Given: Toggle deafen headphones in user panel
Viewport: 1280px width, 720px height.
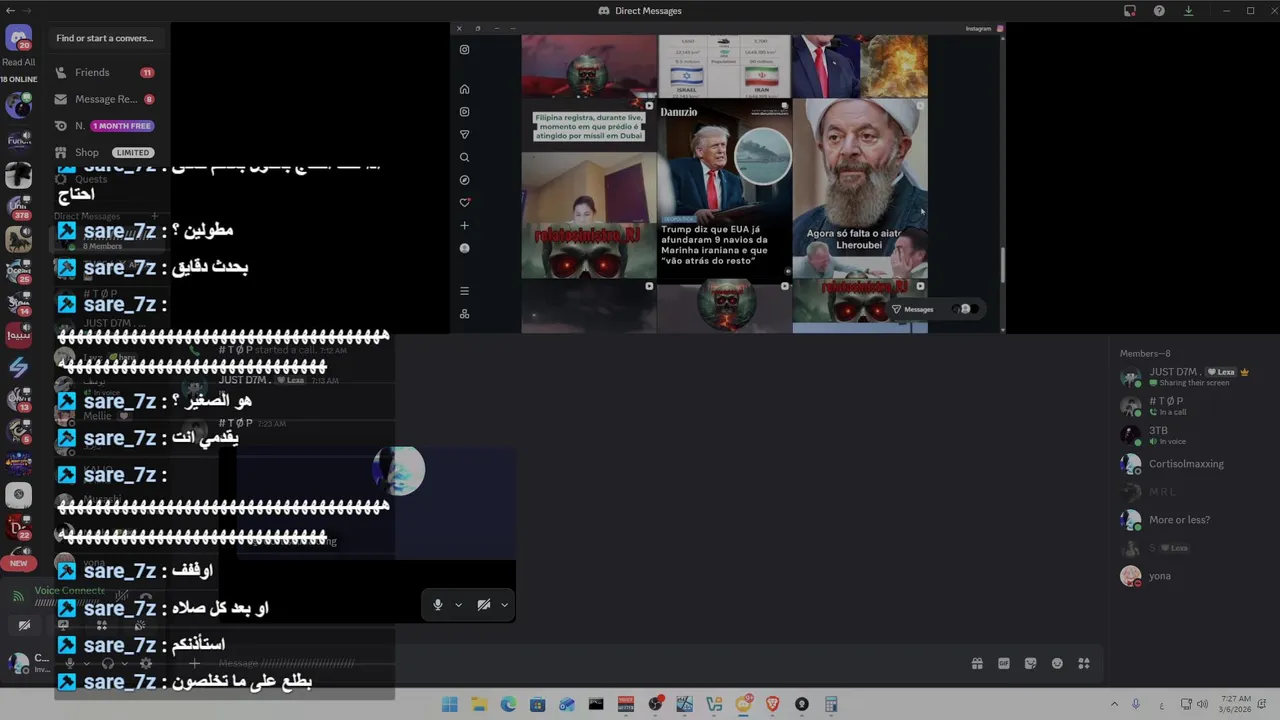Looking at the screenshot, I should coord(108,663).
